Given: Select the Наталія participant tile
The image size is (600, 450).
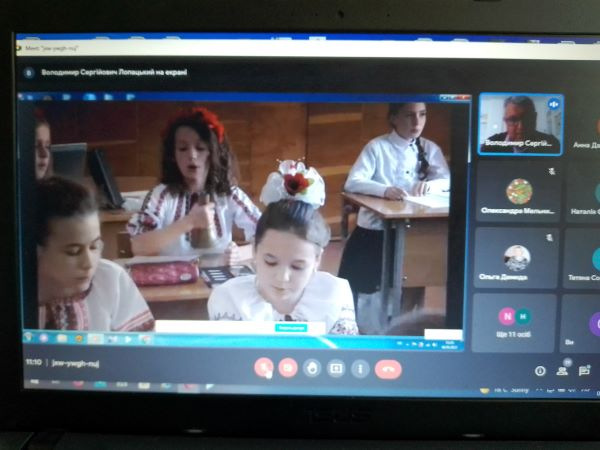Looking at the screenshot, I should point(583,191).
